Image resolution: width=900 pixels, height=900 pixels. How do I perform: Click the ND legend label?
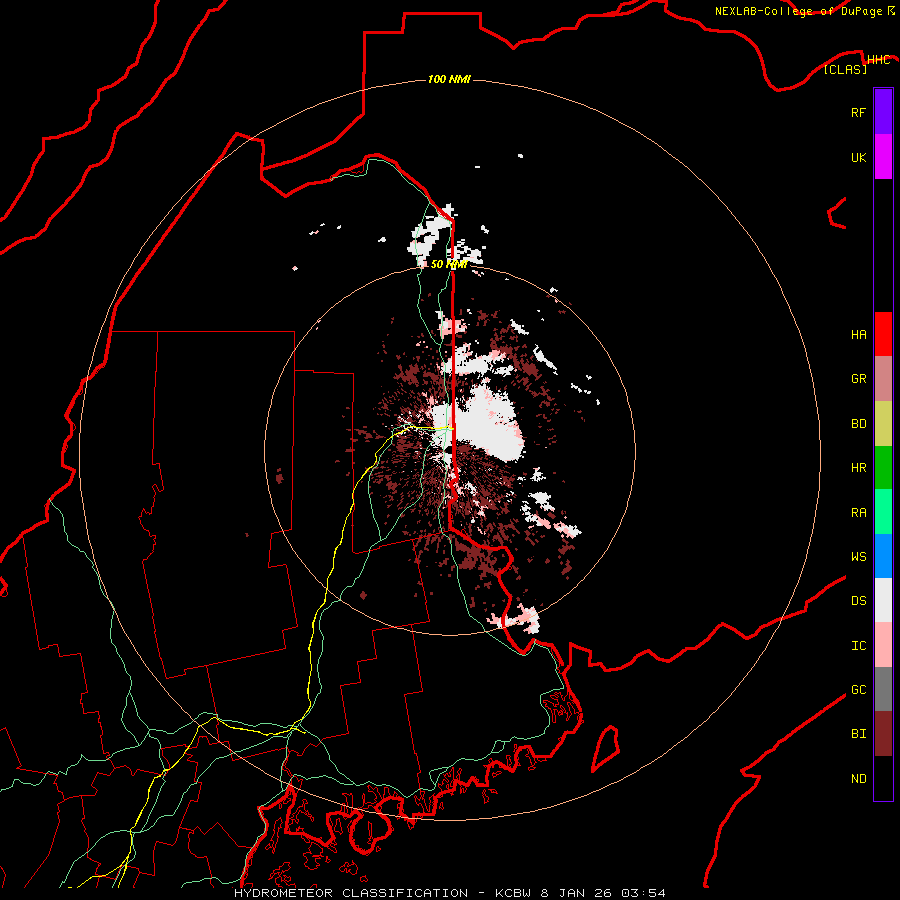(x=858, y=779)
